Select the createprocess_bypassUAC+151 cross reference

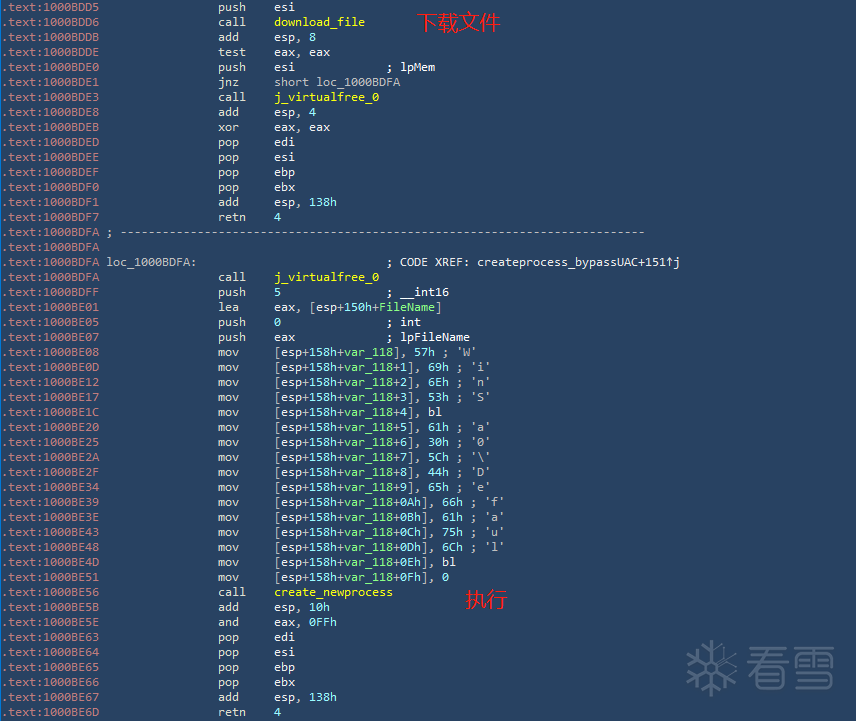pos(574,263)
